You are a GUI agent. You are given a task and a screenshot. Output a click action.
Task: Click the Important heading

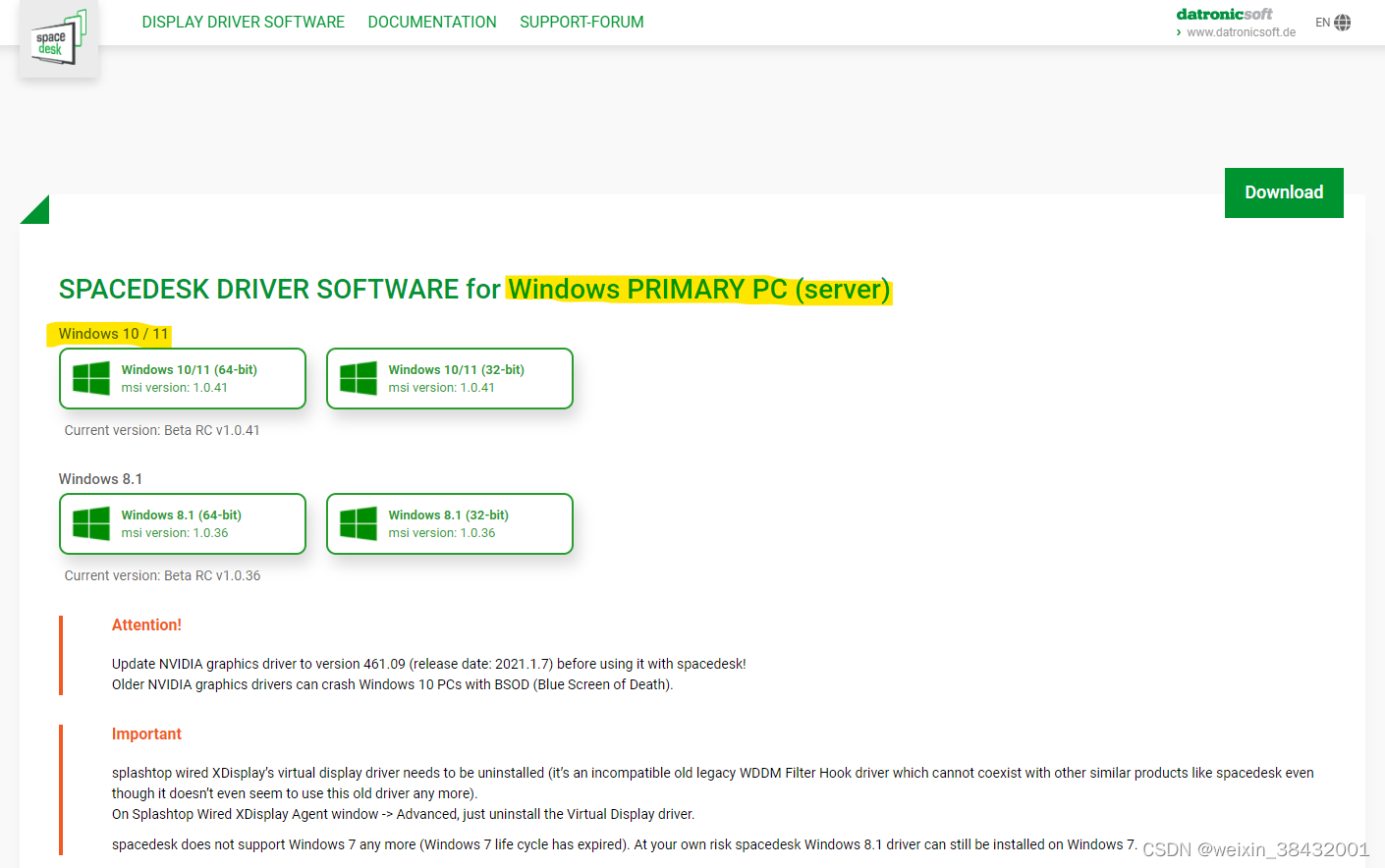(146, 733)
